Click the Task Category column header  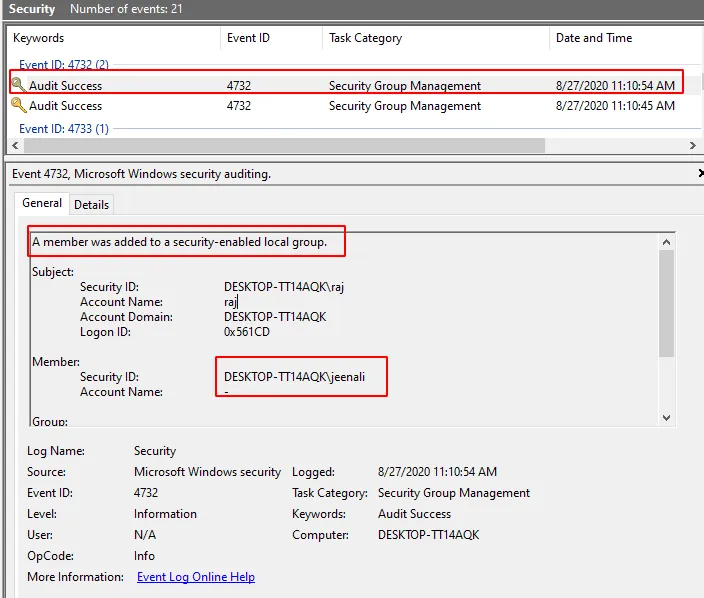[365, 38]
